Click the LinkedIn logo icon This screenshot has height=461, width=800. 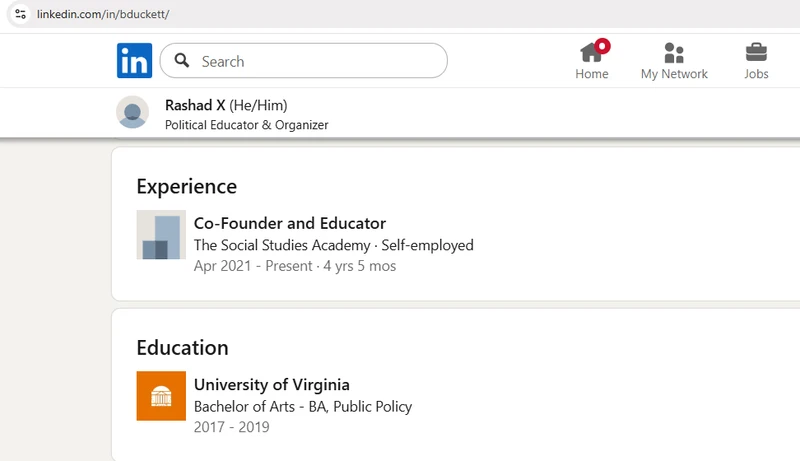click(x=134, y=61)
